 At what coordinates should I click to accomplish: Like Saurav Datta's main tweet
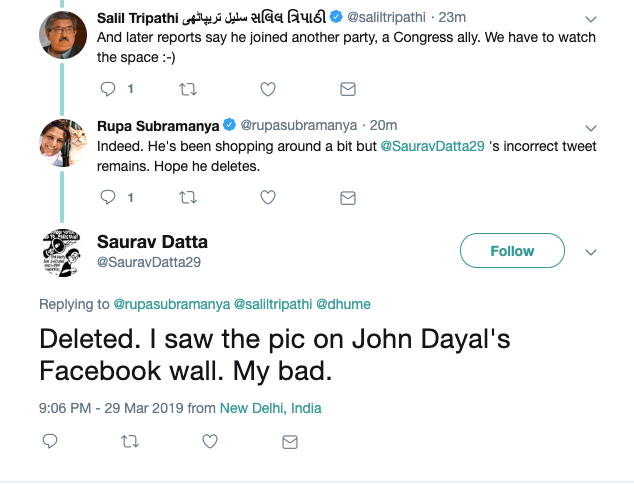click(x=210, y=441)
